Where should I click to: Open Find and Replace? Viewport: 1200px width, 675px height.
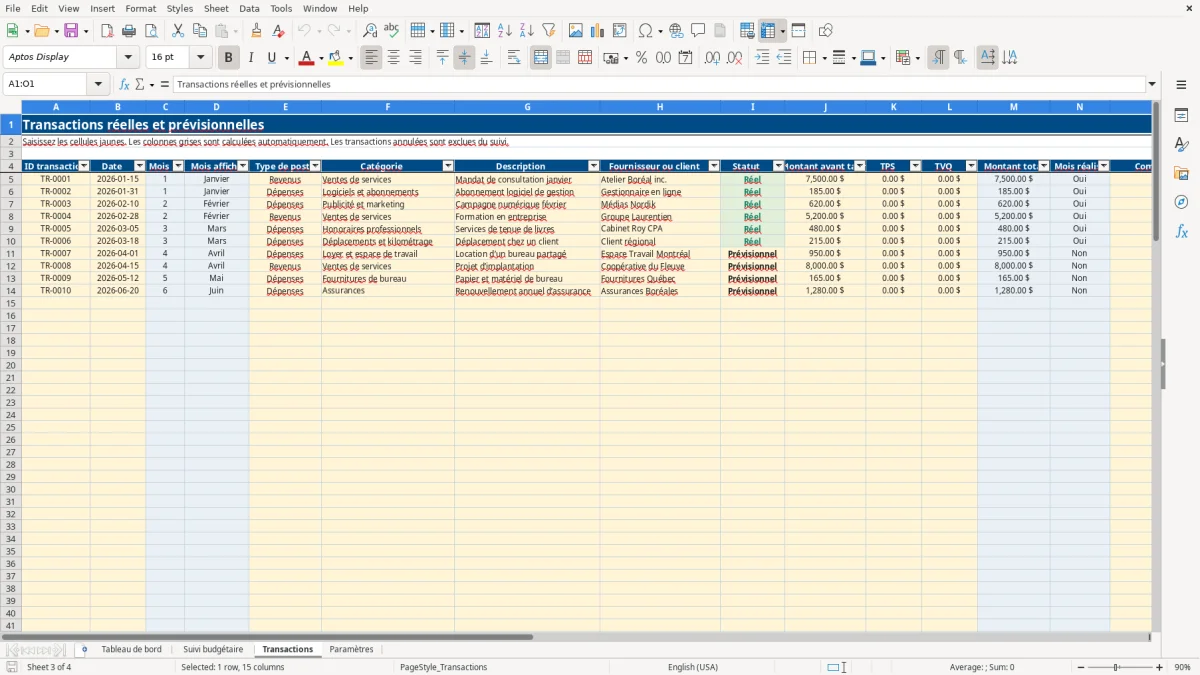[370, 31]
